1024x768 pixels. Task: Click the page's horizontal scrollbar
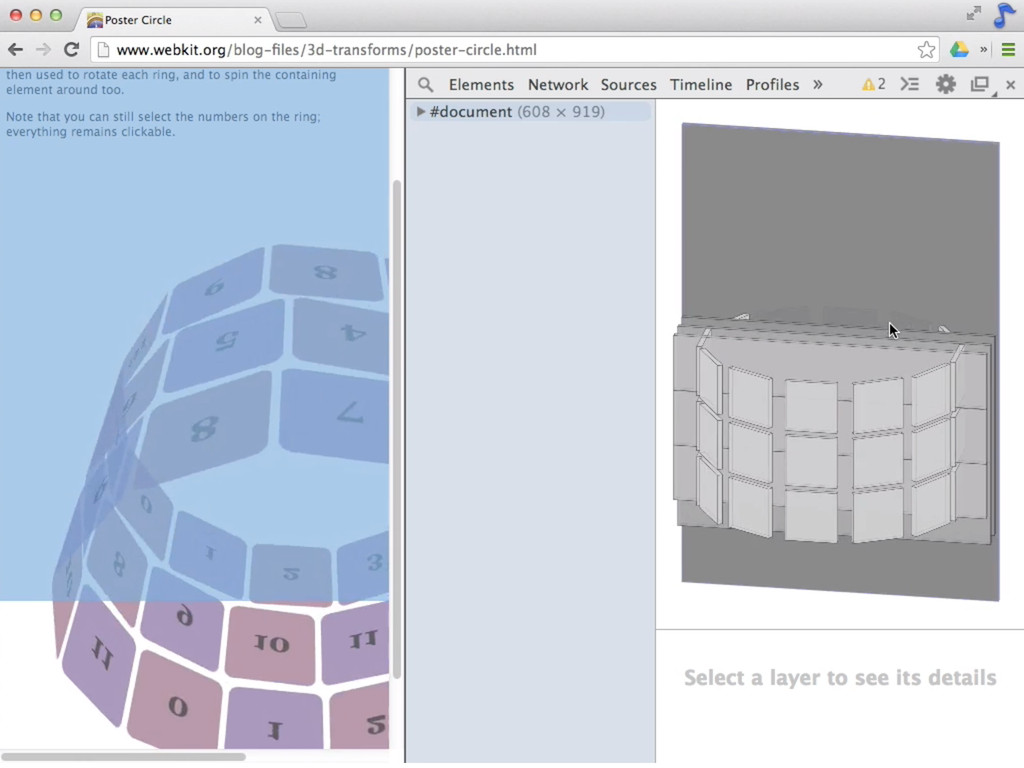pyautogui.click(x=123, y=757)
